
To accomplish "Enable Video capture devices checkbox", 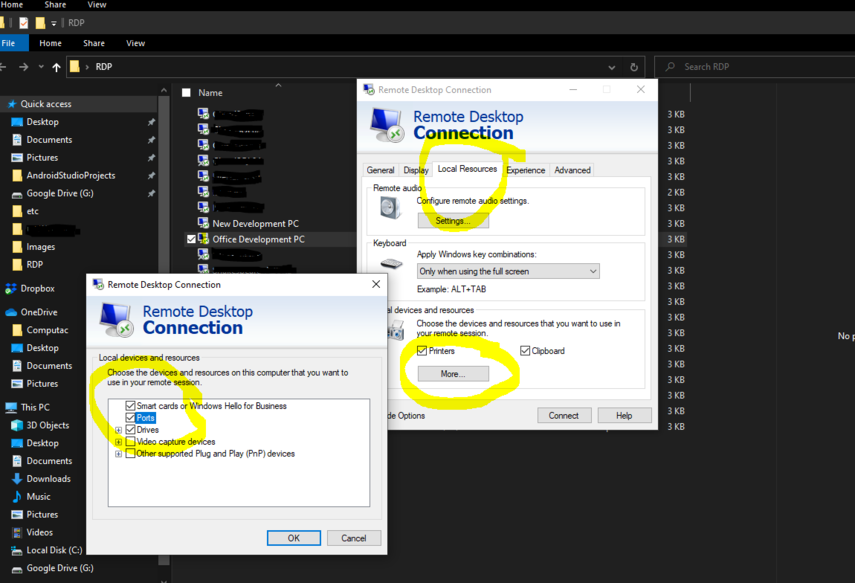I will 130,441.
